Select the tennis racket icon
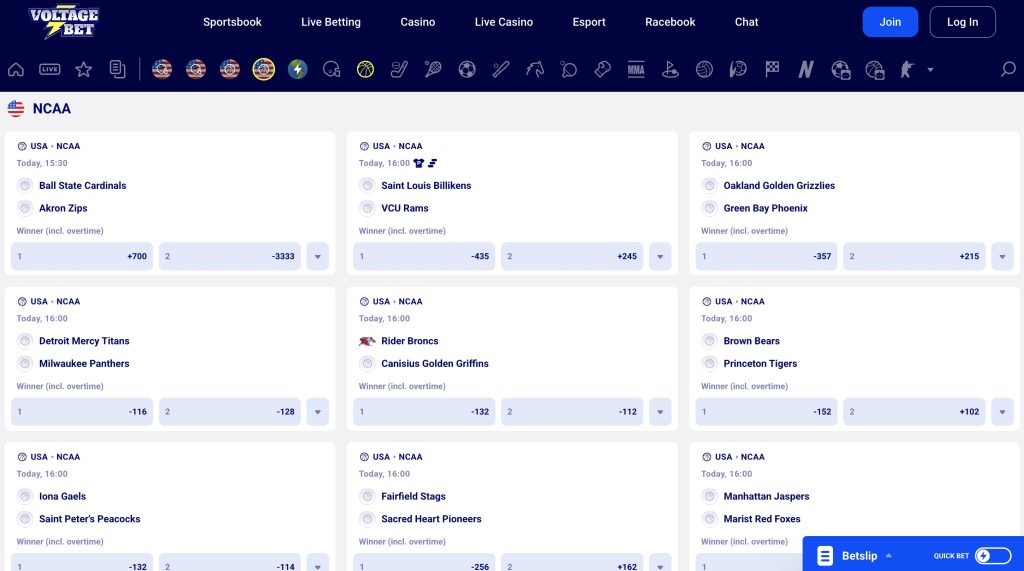 coord(433,69)
